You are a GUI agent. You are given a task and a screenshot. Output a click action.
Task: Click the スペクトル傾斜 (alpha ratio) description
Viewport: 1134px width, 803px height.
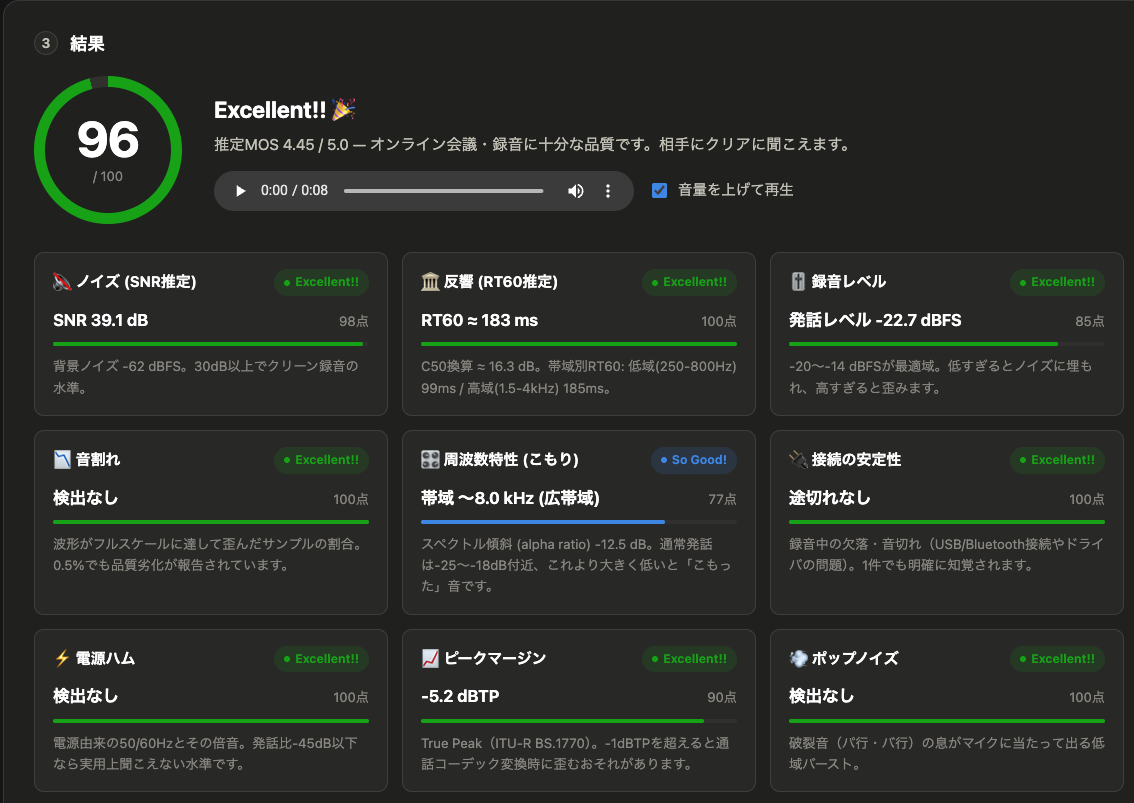[x=576, y=565]
